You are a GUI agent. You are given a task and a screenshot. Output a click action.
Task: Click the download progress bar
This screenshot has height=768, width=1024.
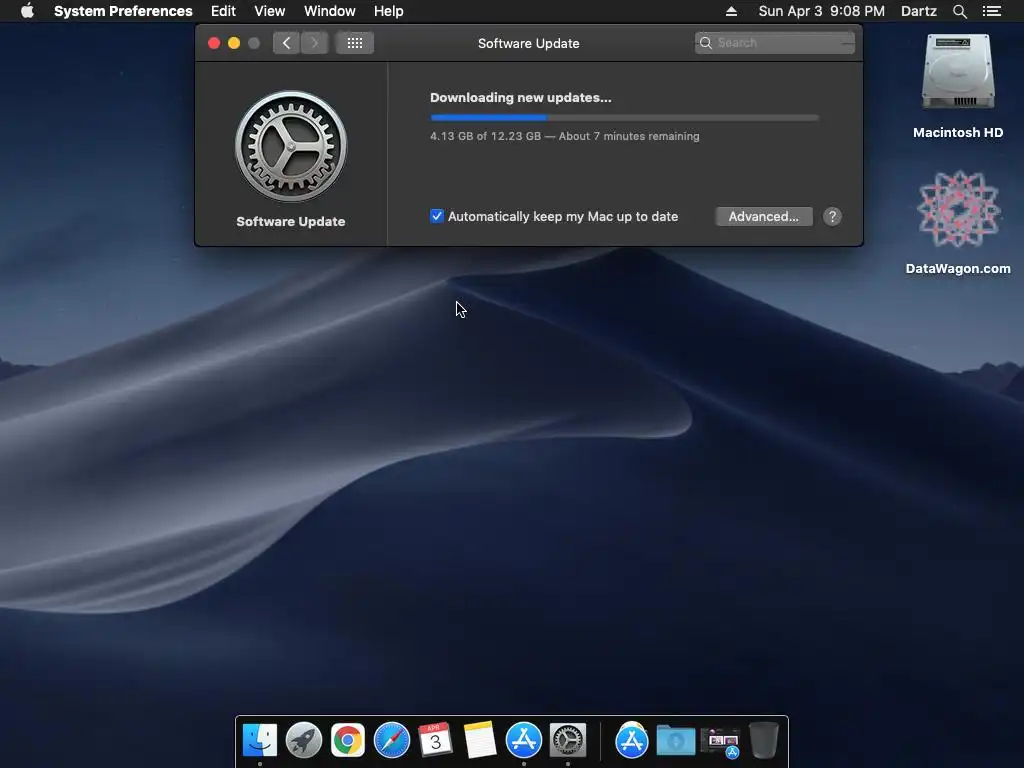(x=624, y=118)
